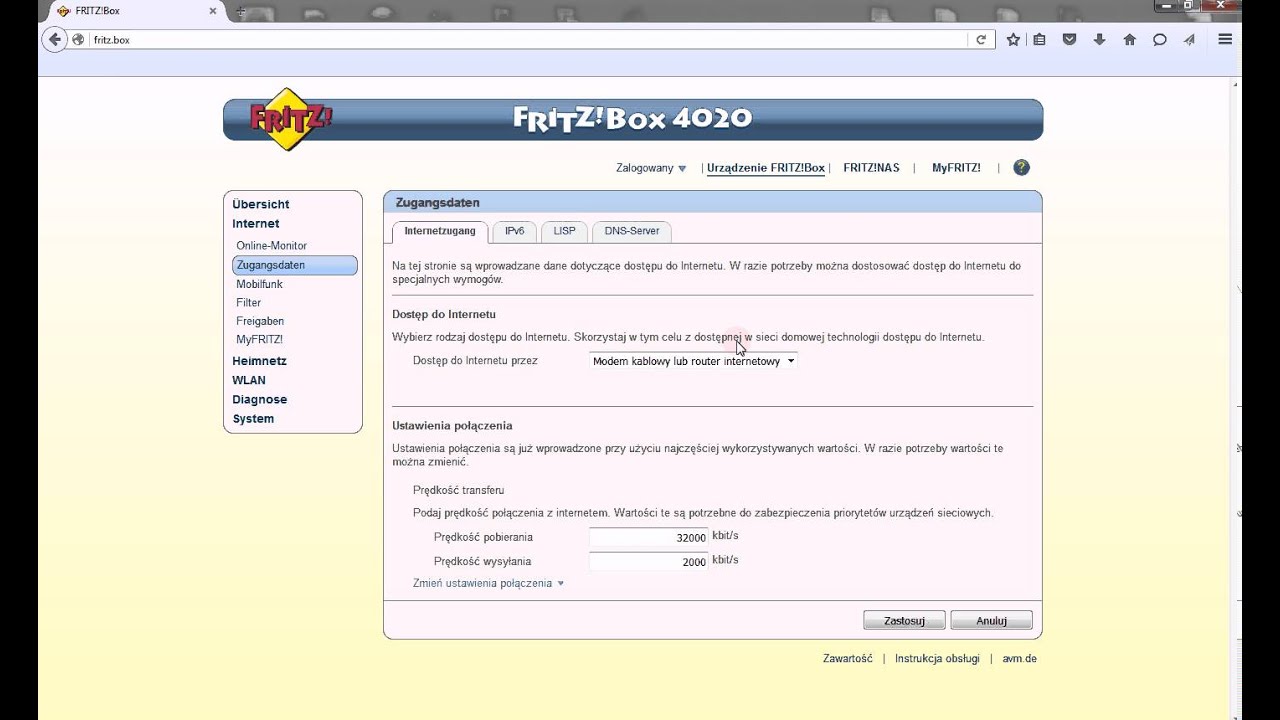Click the Prędkość pobierania input field
The width and height of the screenshot is (1280, 720).
click(649, 537)
